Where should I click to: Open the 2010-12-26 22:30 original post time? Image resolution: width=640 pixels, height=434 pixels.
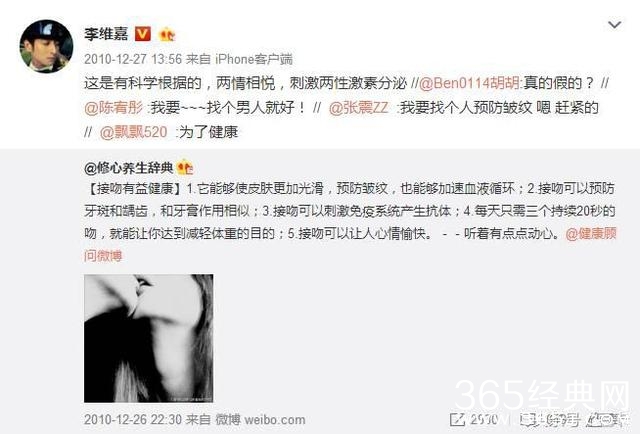(x=133, y=419)
